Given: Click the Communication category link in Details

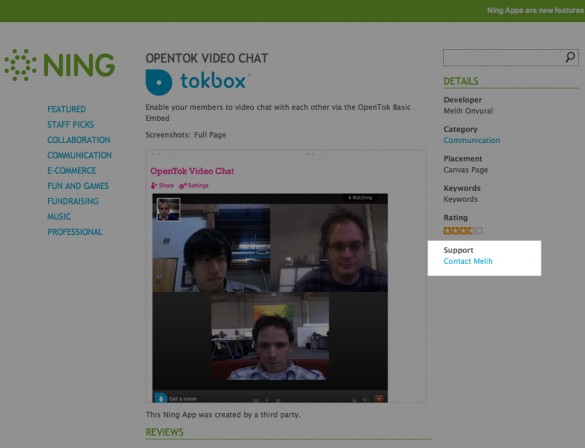Looking at the screenshot, I should point(472,140).
